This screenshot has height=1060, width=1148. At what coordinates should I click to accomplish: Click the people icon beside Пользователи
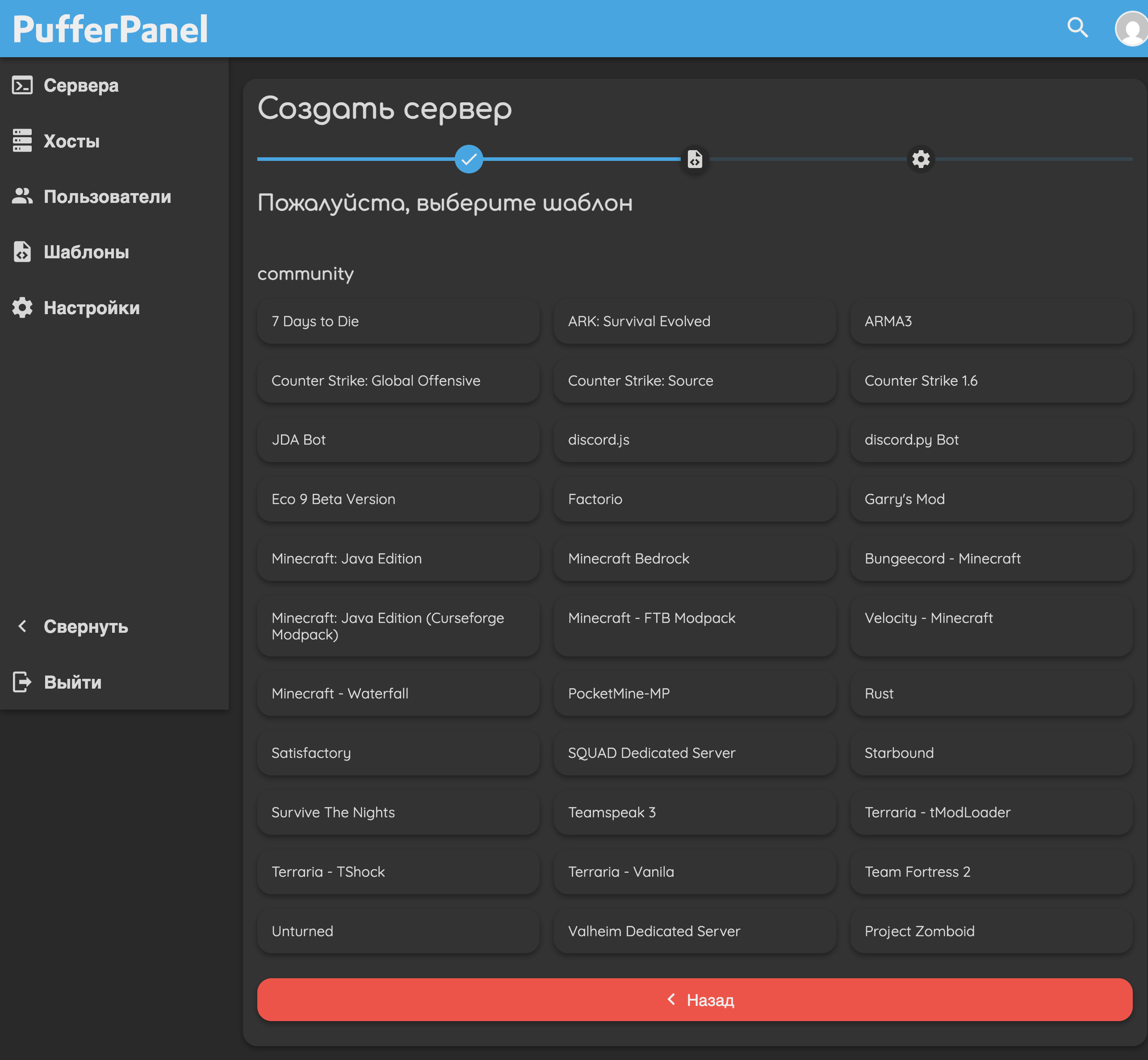(22, 196)
